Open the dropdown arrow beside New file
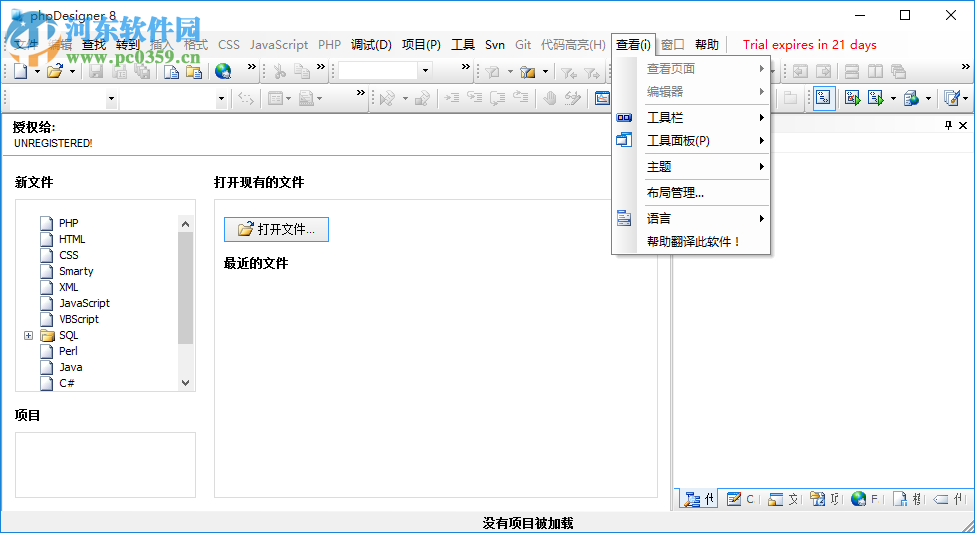 pyautogui.click(x=37, y=72)
